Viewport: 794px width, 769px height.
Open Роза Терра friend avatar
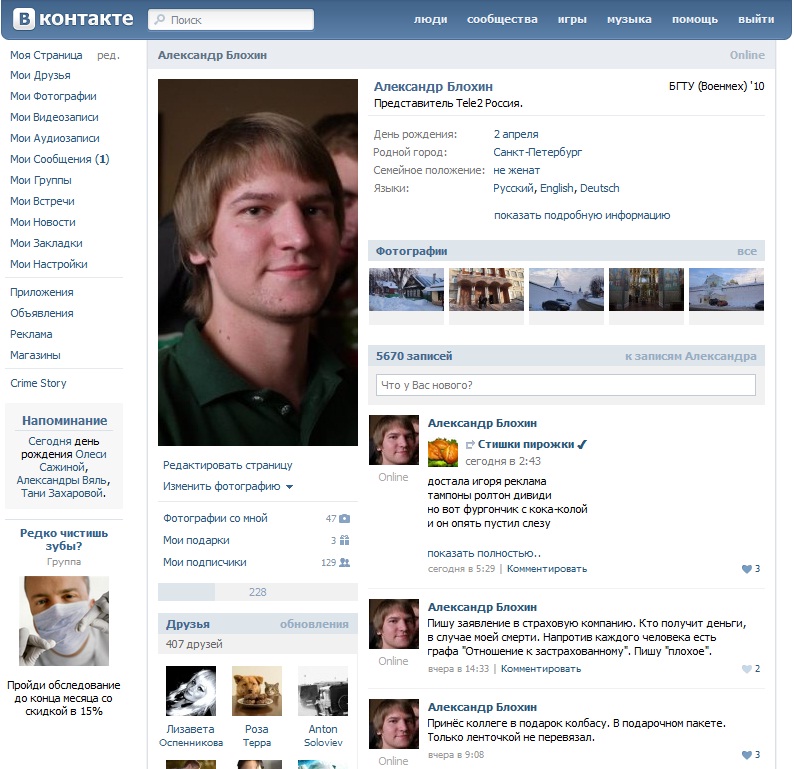coord(257,691)
